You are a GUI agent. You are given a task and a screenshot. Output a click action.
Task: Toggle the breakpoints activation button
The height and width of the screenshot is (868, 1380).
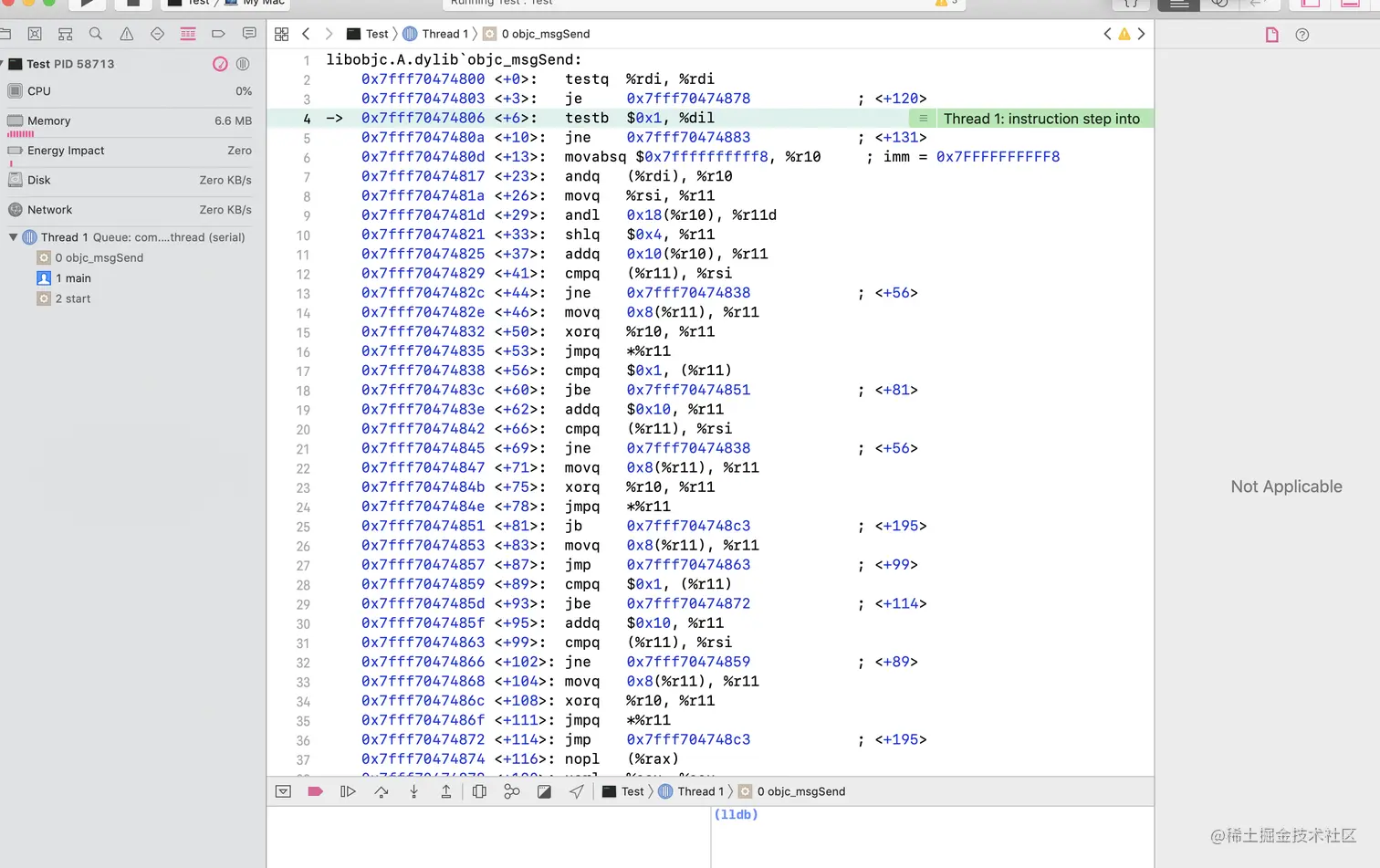pos(315,791)
